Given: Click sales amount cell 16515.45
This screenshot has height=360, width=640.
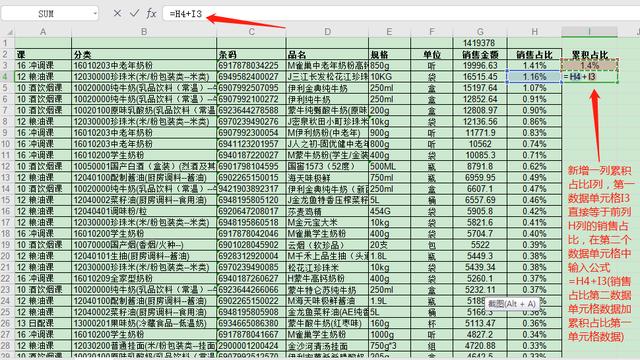Looking at the screenshot, I should click(x=480, y=76).
